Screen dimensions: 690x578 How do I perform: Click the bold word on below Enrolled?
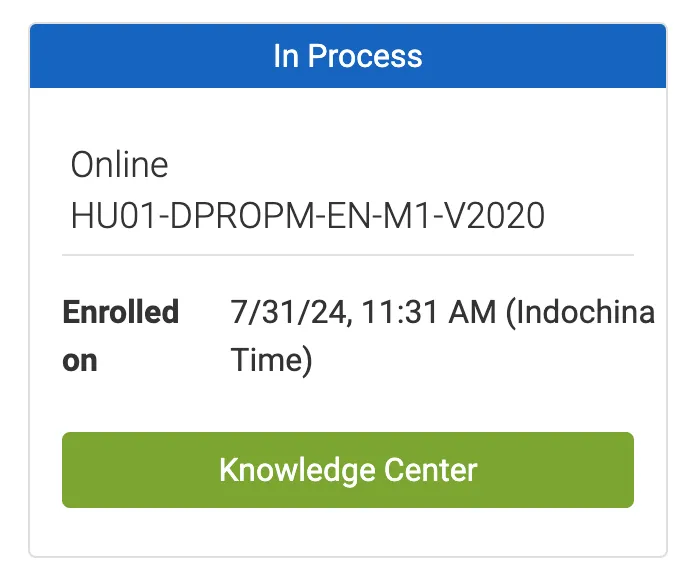[80, 362]
